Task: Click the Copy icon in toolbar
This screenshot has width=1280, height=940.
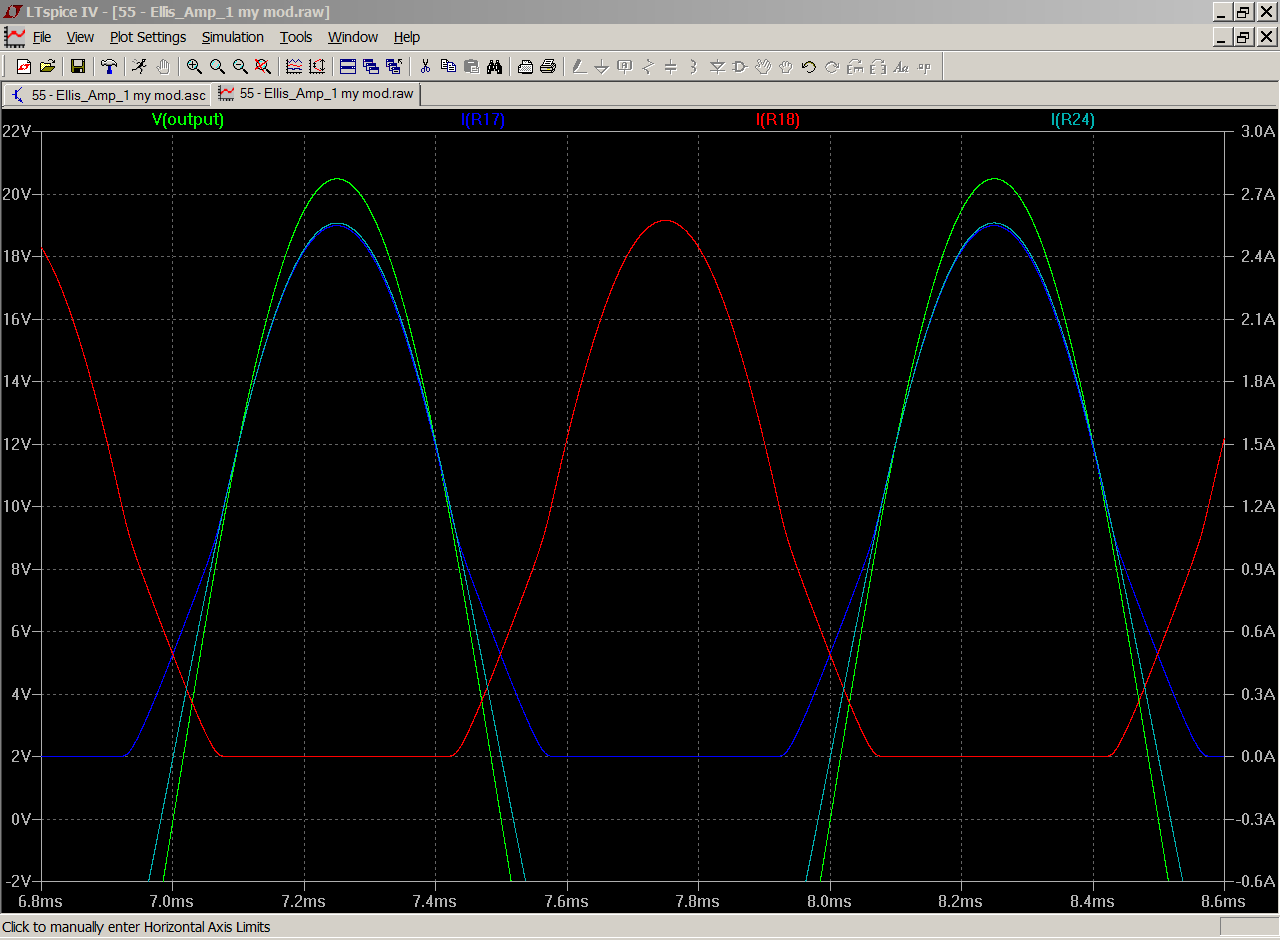Action: pos(448,66)
